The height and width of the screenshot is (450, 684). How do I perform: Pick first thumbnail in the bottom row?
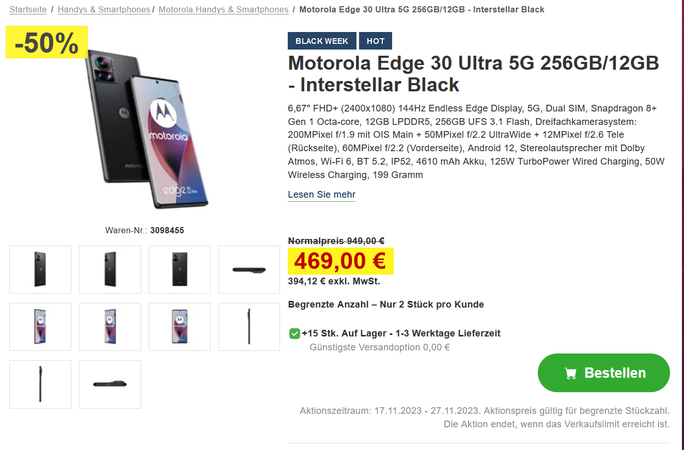40,384
